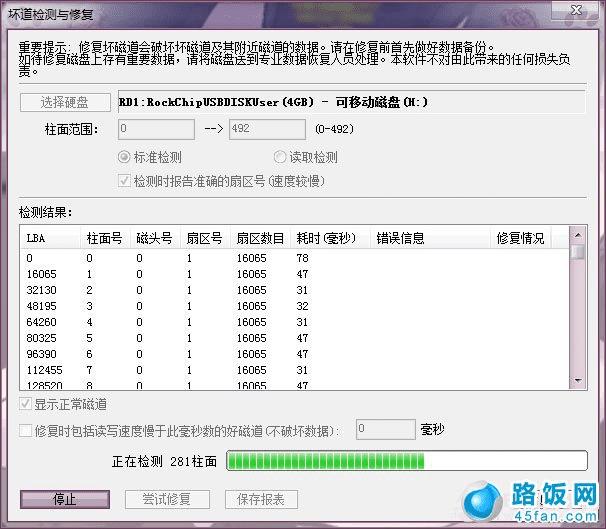Select the result row with LBA 64260
This screenshot has width=606, height=529.
pos(294,322)
